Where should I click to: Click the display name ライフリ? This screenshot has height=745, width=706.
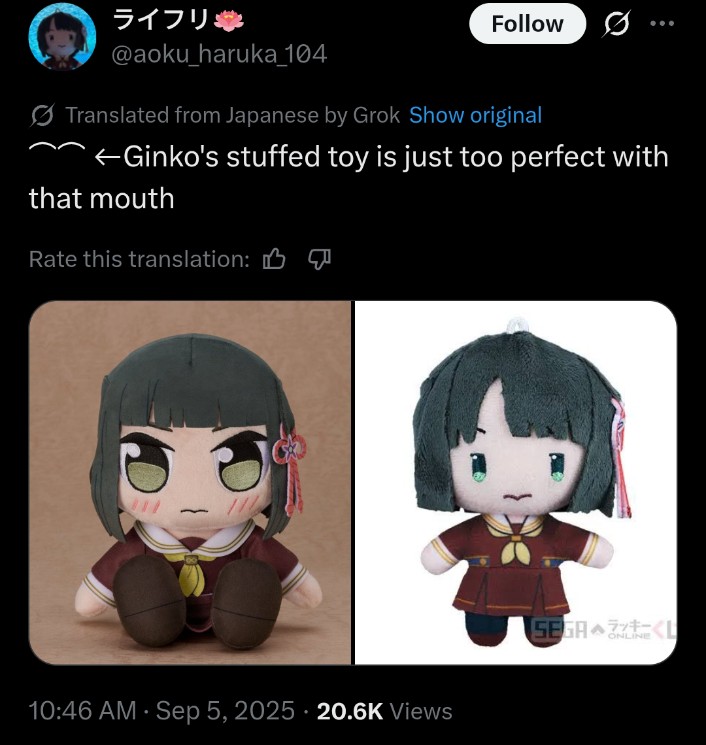[162, 20]
